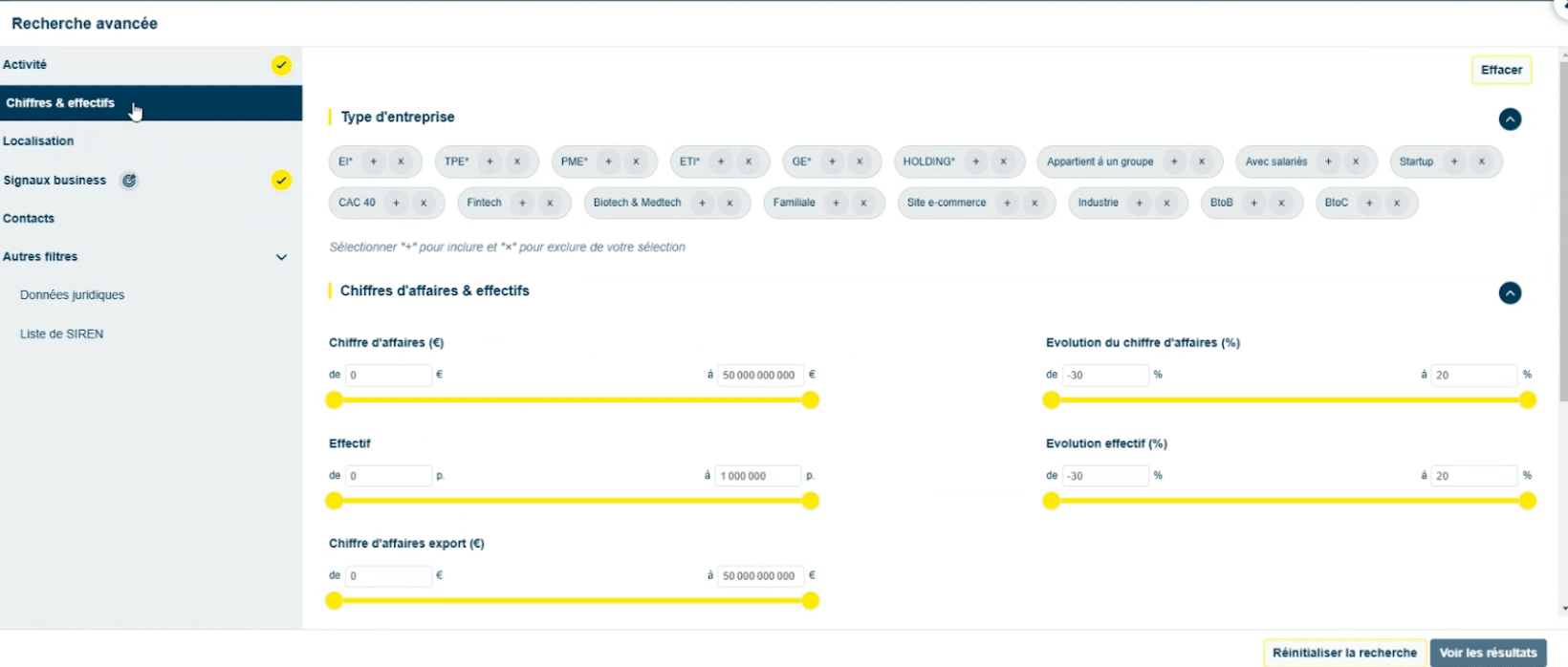Exclude CAC 40 with x icon
Image resolution: width=1568 pixels, height=667 pixels.
(424, 203)
